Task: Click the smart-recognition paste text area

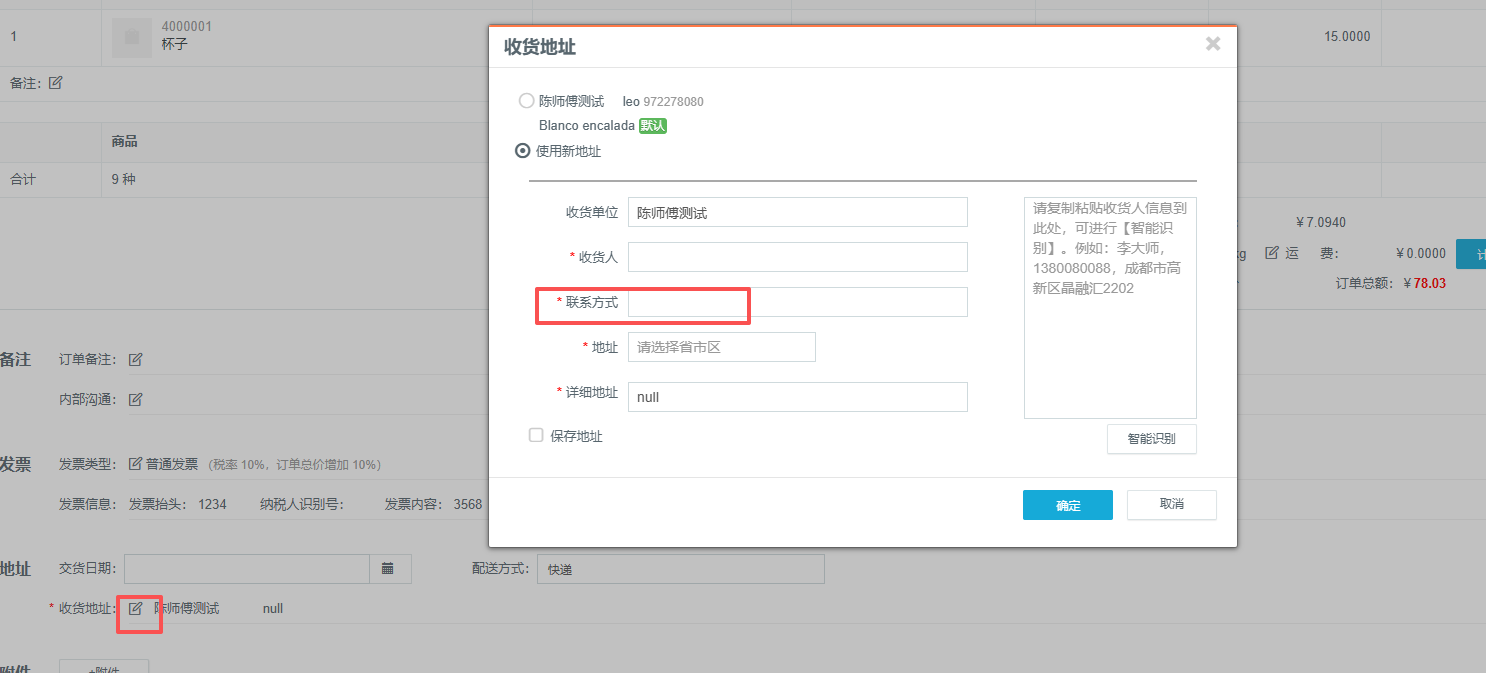Action: point(1110,308)
